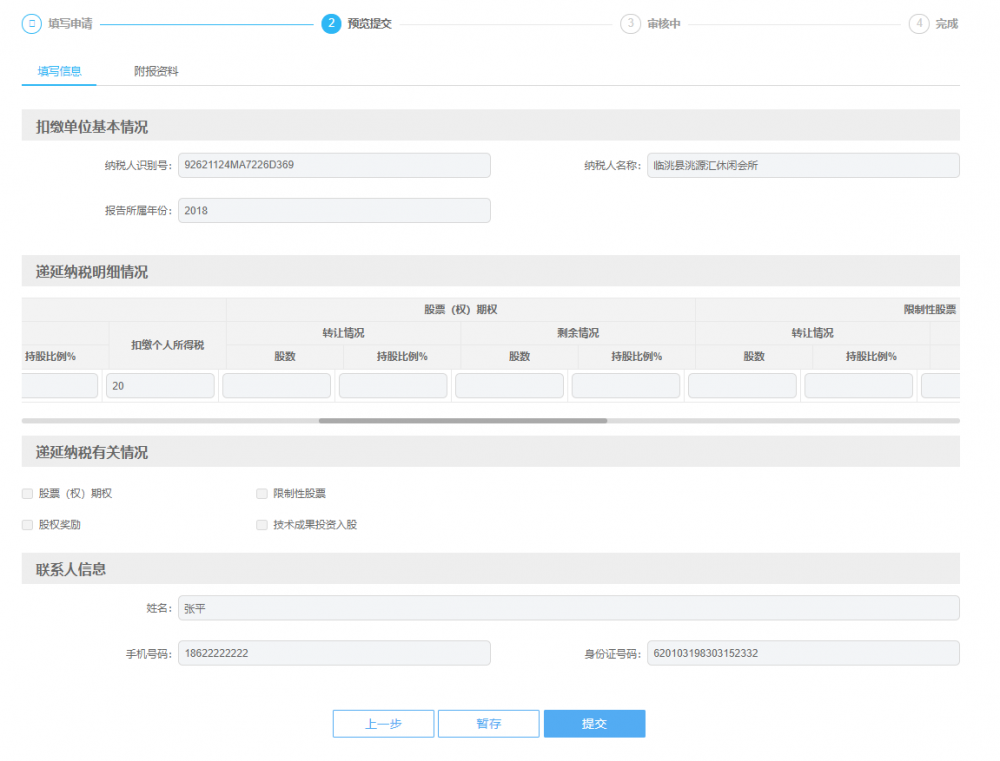The height and width of the screenshot is (761, 1000).
Task: Click the step 1 填写申请 circle icon
Action: click(x=31, y=24)
